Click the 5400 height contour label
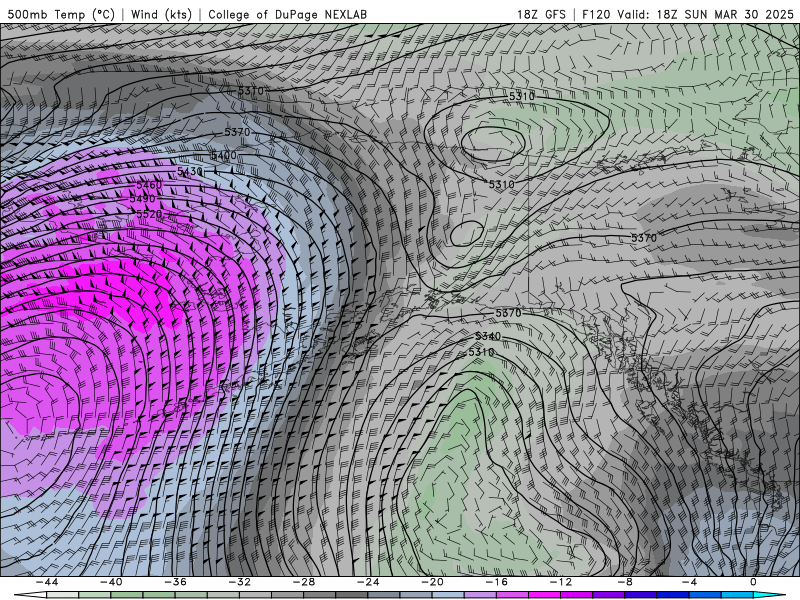Viewport: 800px width, 600px height. pyautogui.click(x=223, y=155)
